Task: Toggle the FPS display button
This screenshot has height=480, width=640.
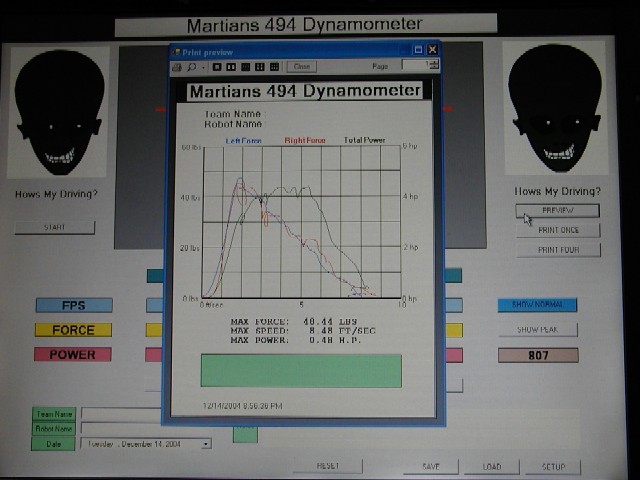Action: tap(74, 305)
